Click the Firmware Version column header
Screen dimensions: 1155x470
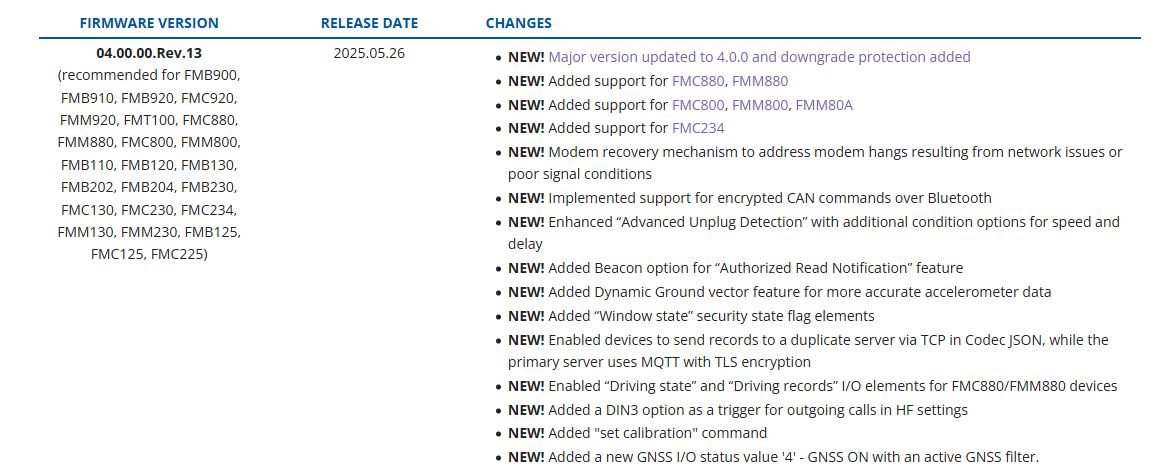(149, 23)
